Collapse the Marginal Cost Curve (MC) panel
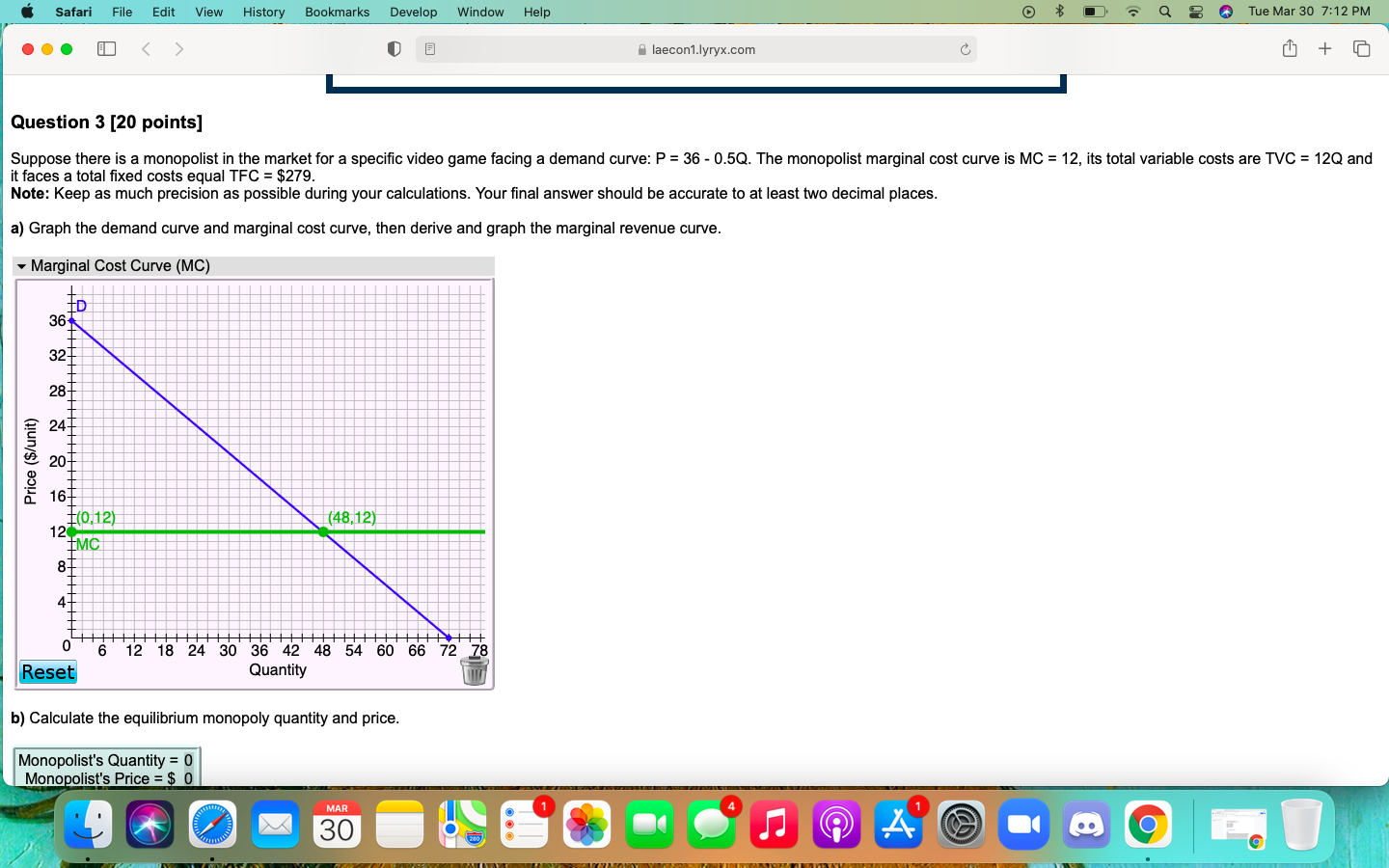This screenshot has width=1389, height=868. [23, 265]
